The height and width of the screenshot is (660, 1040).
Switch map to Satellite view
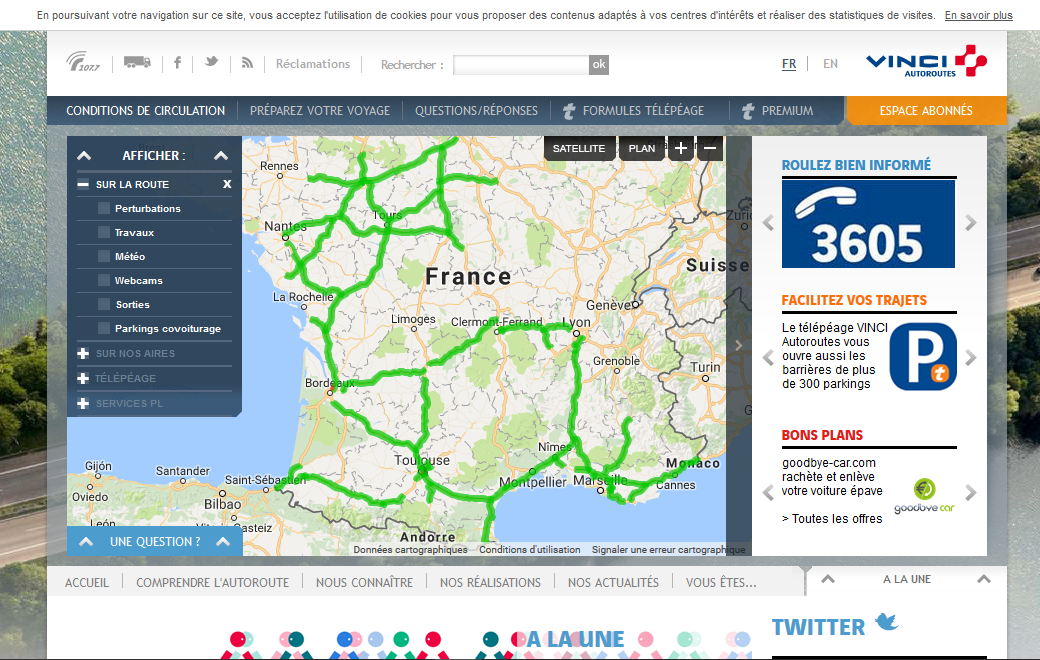[x=578, y=148]
